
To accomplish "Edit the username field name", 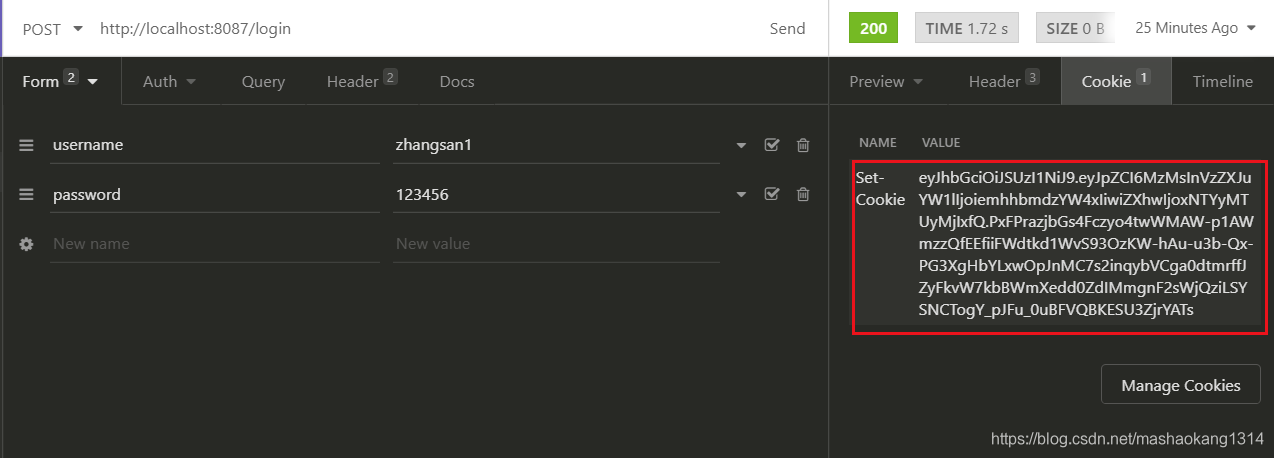I will [215, 145].
